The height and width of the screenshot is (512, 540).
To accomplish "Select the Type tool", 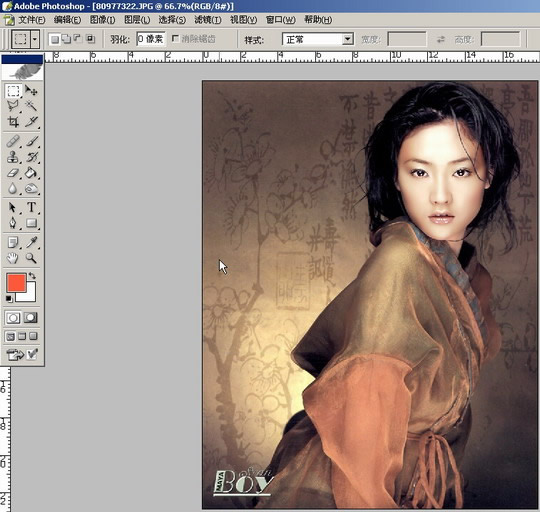I will 31,208.
